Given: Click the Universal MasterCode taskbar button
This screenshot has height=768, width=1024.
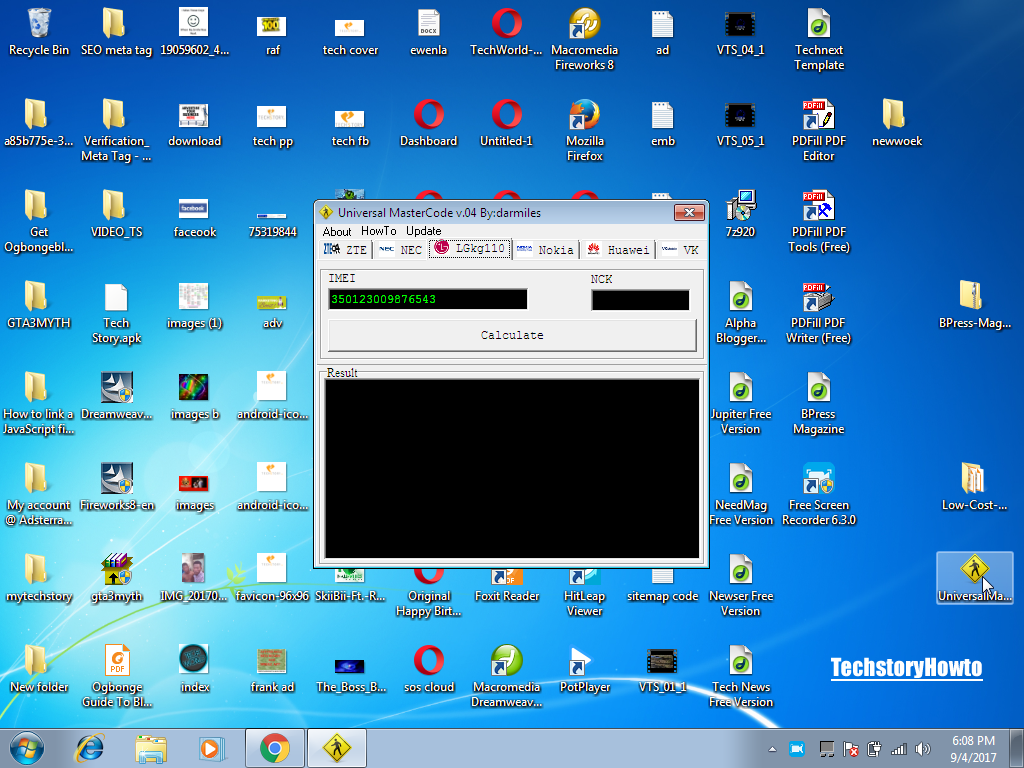Looking at the screenshot, I should tap(337, 748).
